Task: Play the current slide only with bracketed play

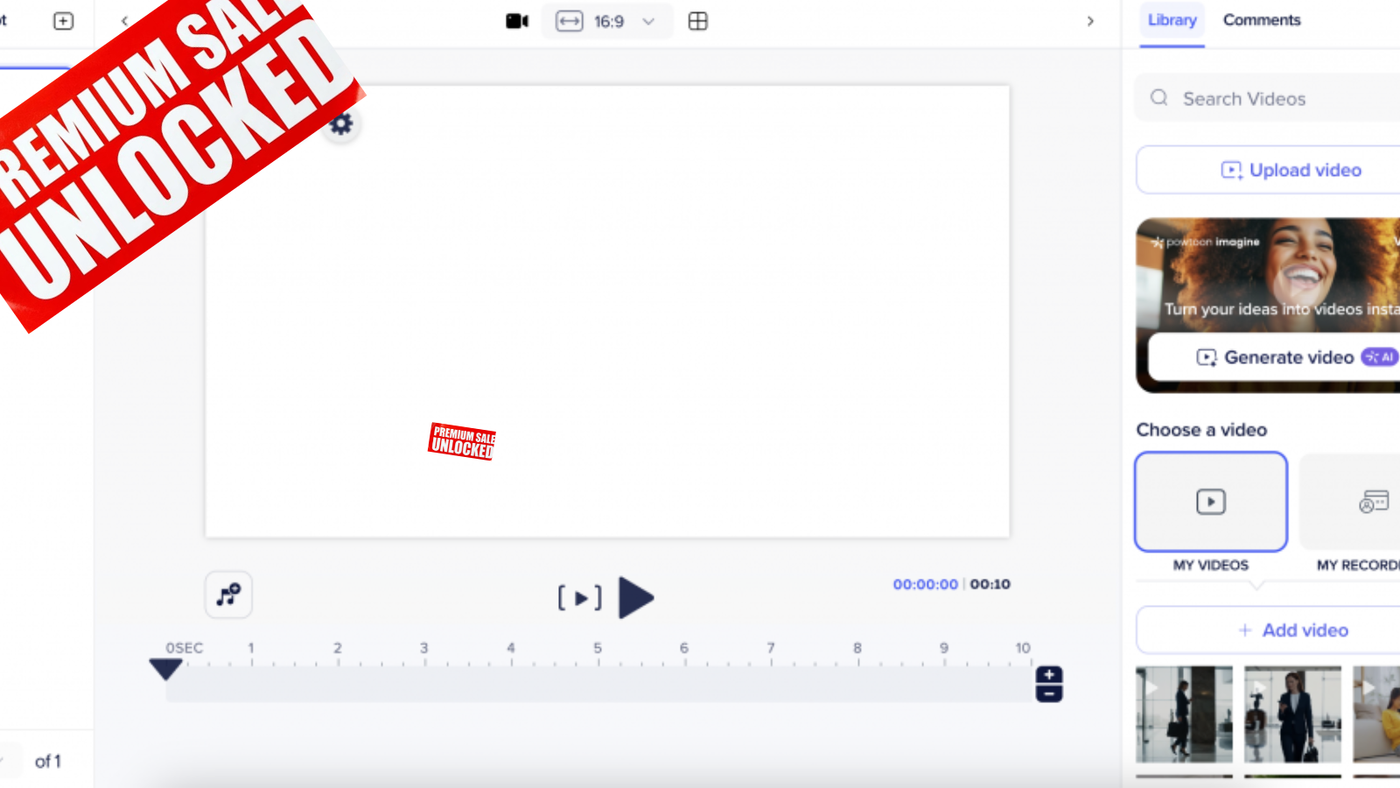Action: [x=580, y=599]
